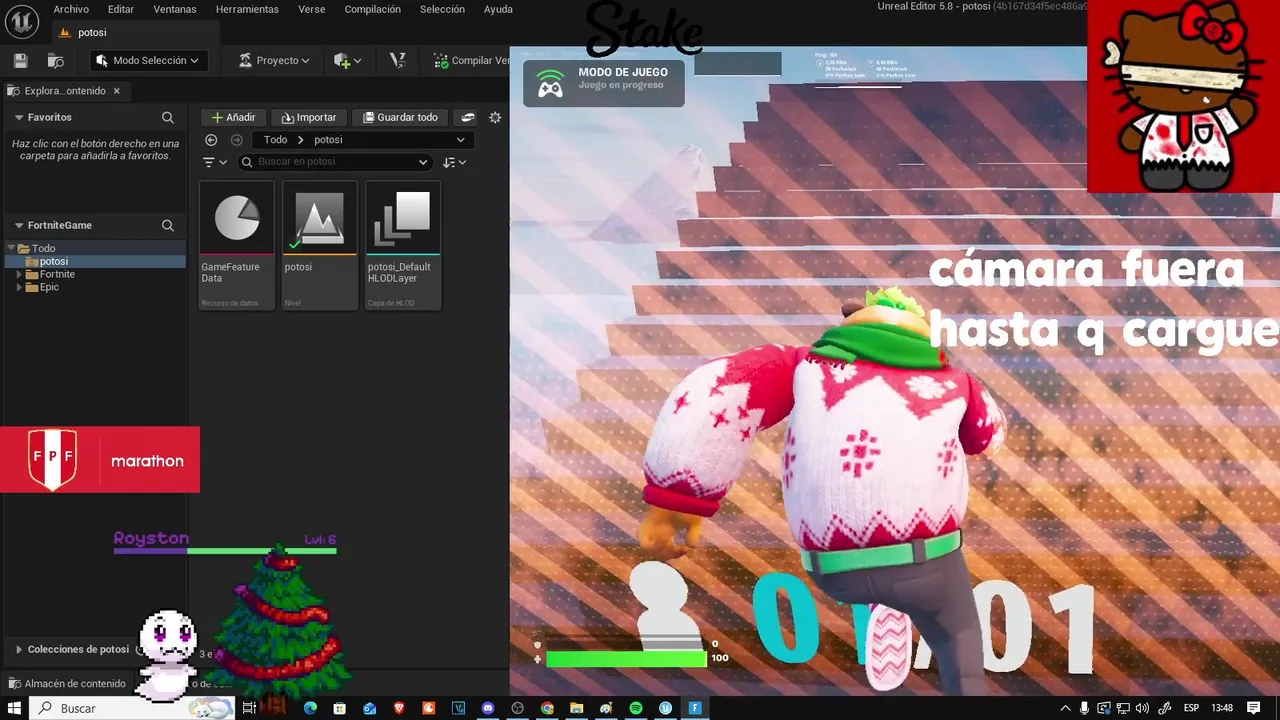Click the Fab icon next to Guardar todo
The height and width of the screenshot is (720, 1280).
click(467, 117)
